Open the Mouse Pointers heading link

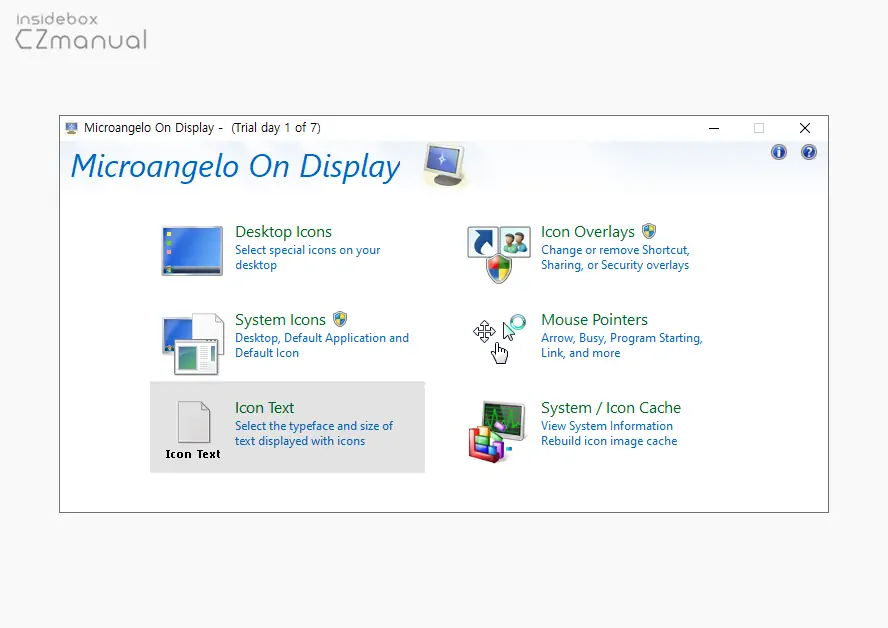coord(594,320)
